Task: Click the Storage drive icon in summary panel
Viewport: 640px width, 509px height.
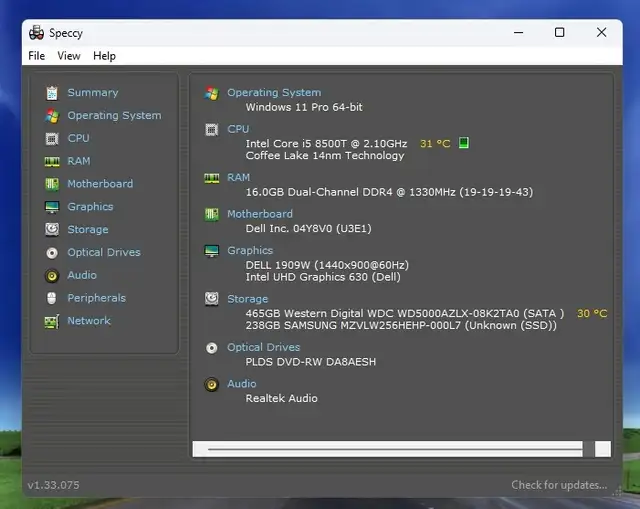Action: tap(211, 299)
